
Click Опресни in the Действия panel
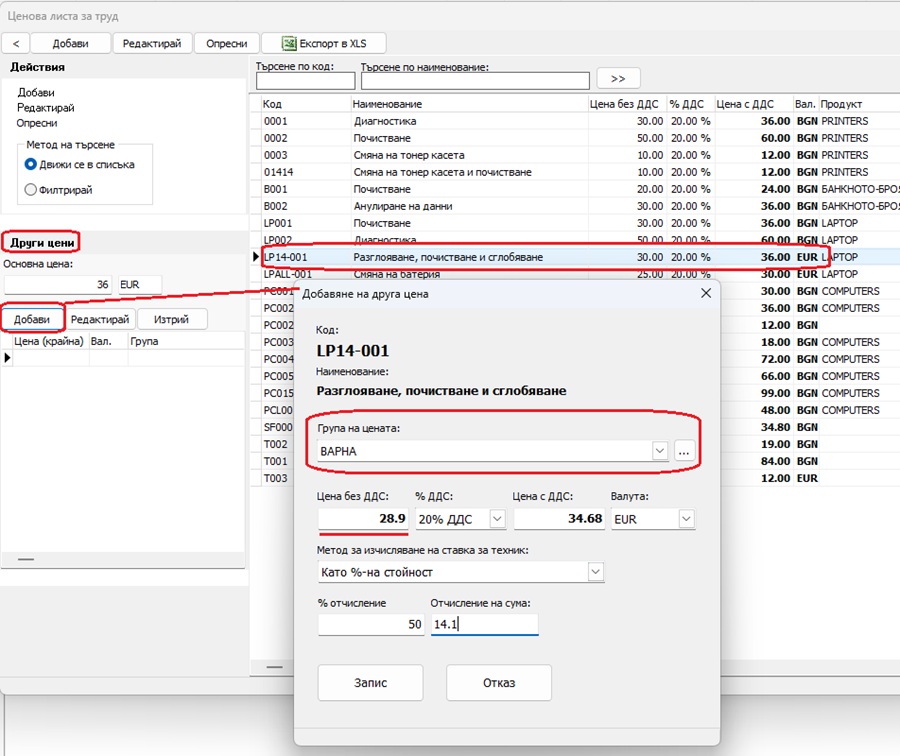tap(37, 123)
